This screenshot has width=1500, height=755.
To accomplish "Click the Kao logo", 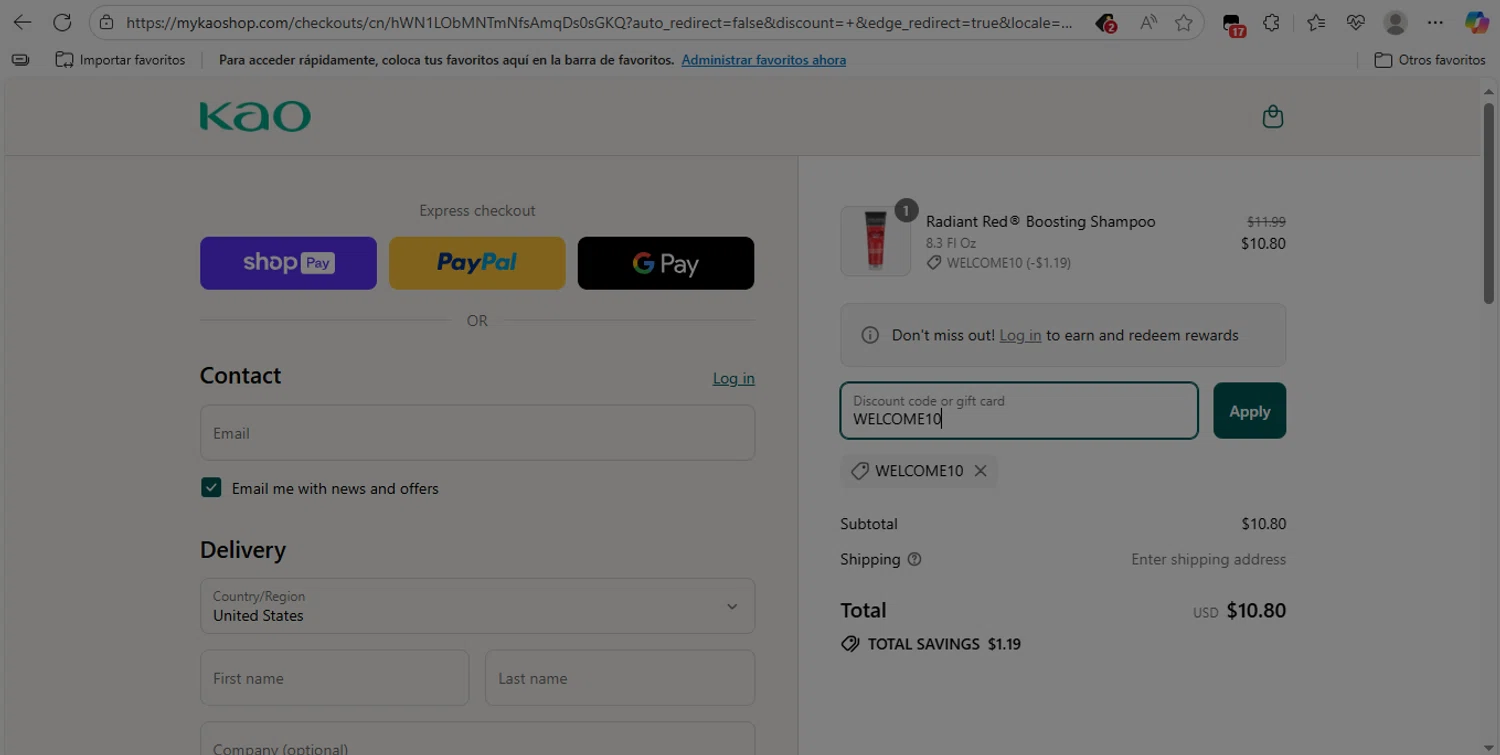I will pyautogui.click(x=255, y=116).
